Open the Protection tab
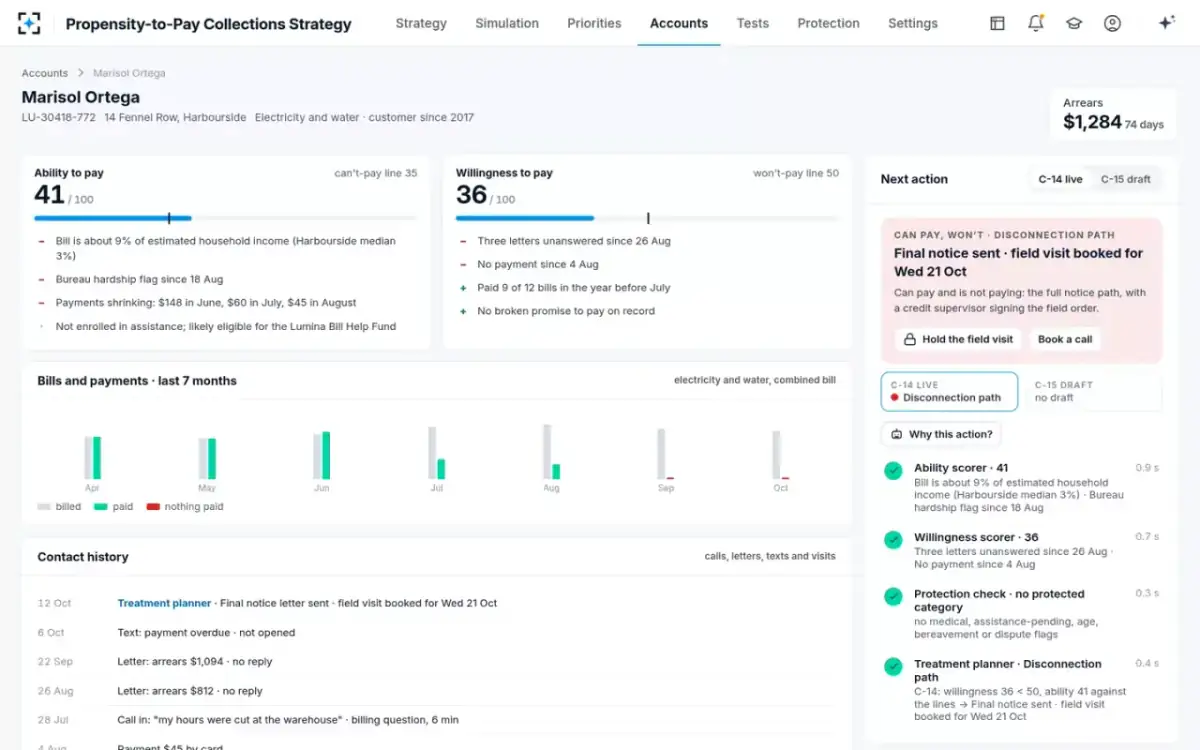Viewport: 1200px width, 750px height. 828,23
